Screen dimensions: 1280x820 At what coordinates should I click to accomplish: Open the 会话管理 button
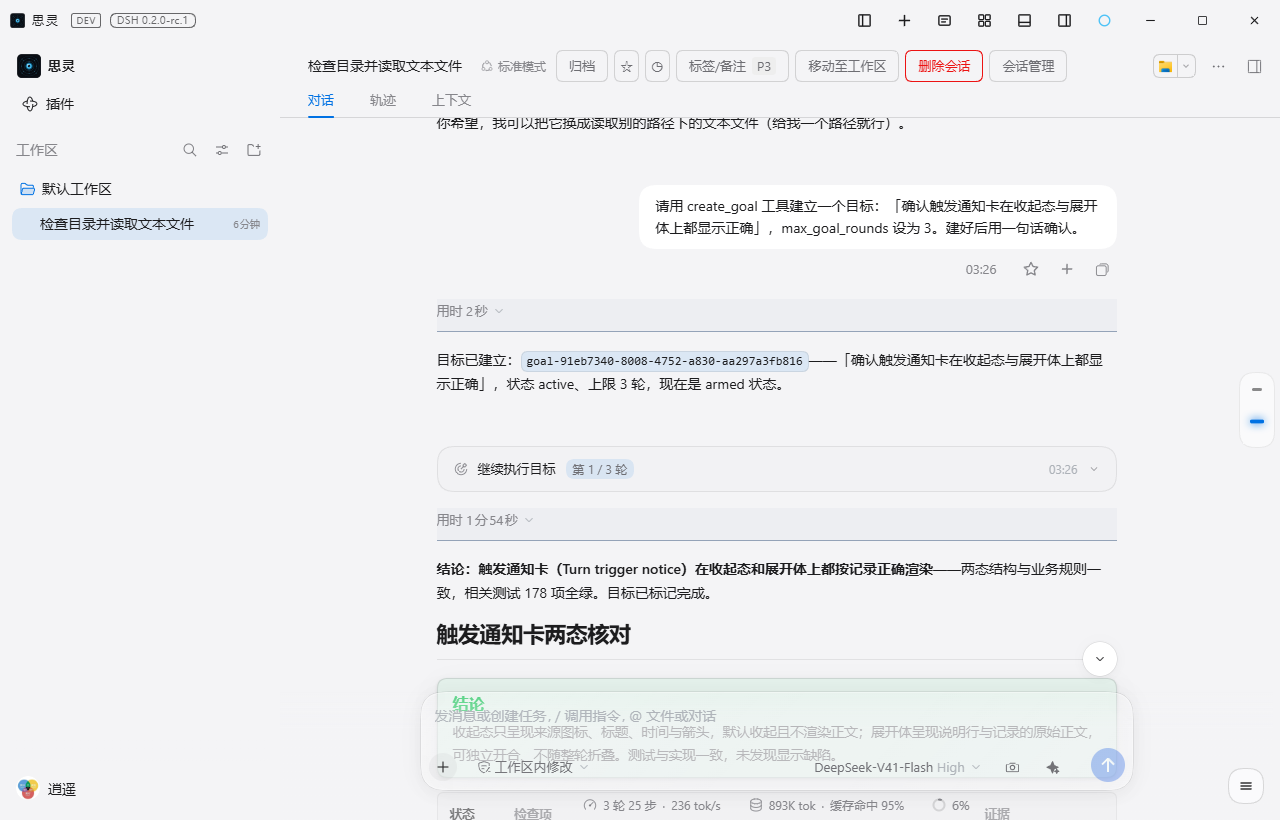coord(1028,66)
